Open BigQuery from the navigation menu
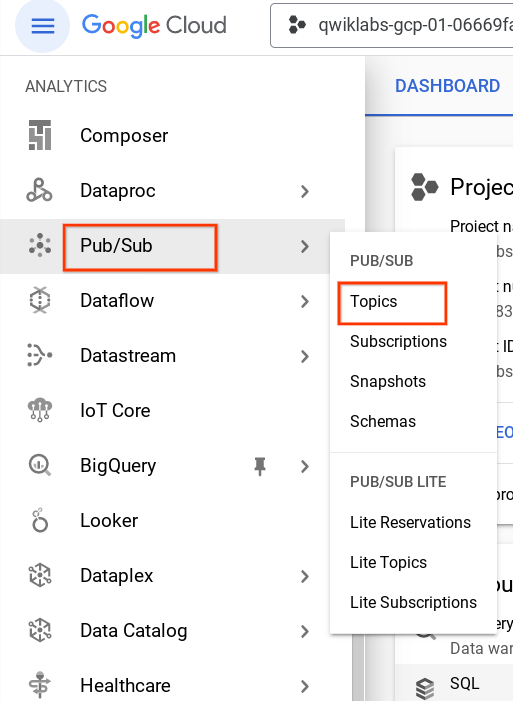Viewport: 513px width, 701px height. click(118, 465)
